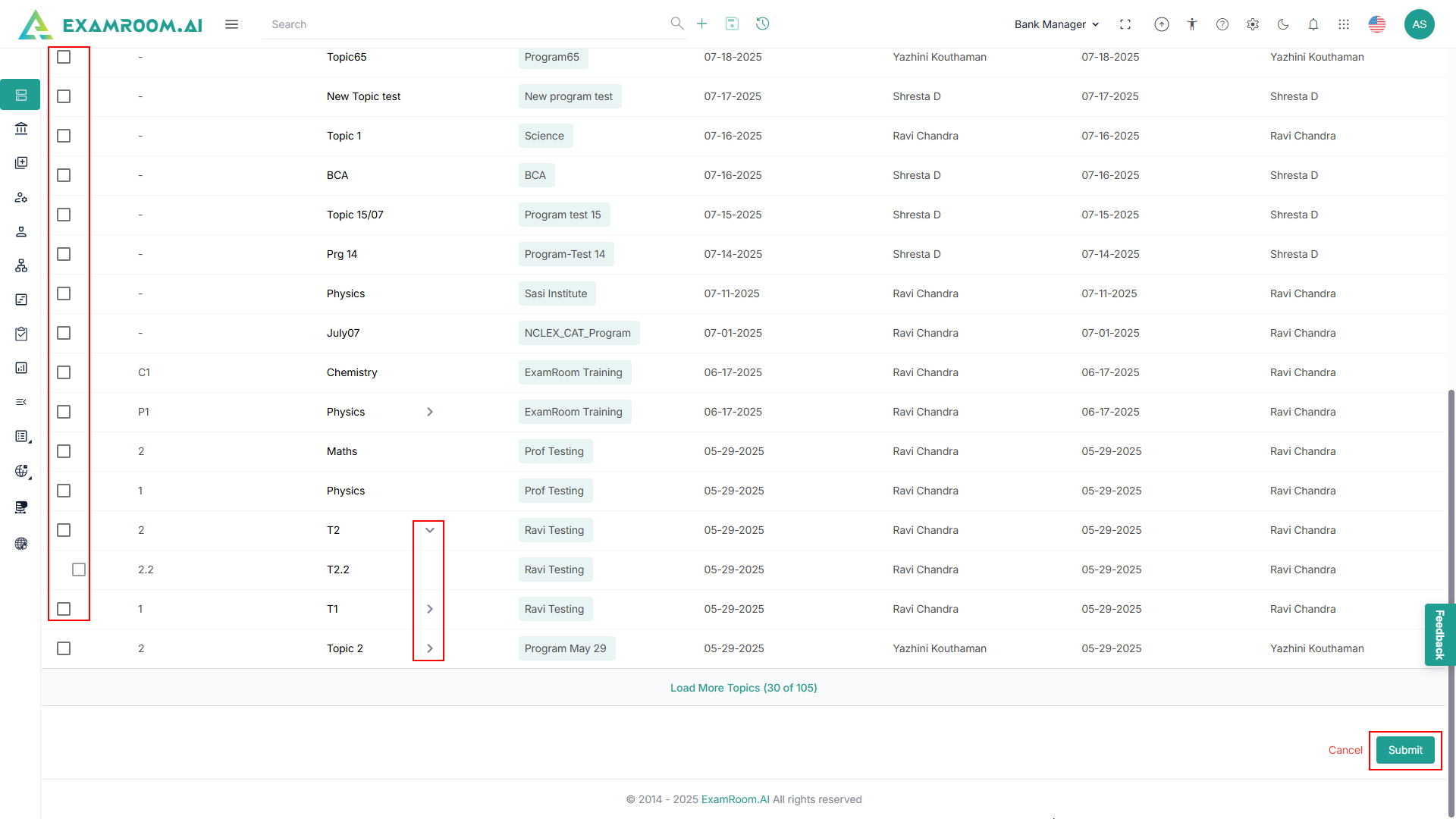Expand the Topic 2 row
Viewport: 1456px width, 819px height.
click(x=430, y=648)
